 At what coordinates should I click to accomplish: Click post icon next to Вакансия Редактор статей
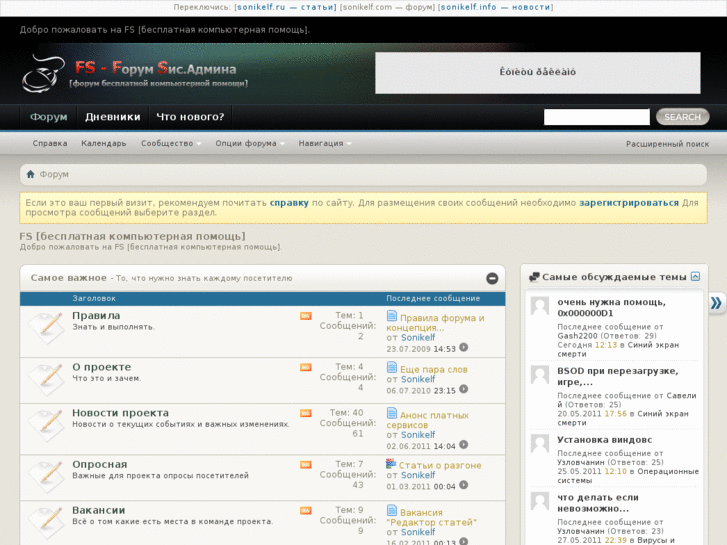click(x=392, y=510)
